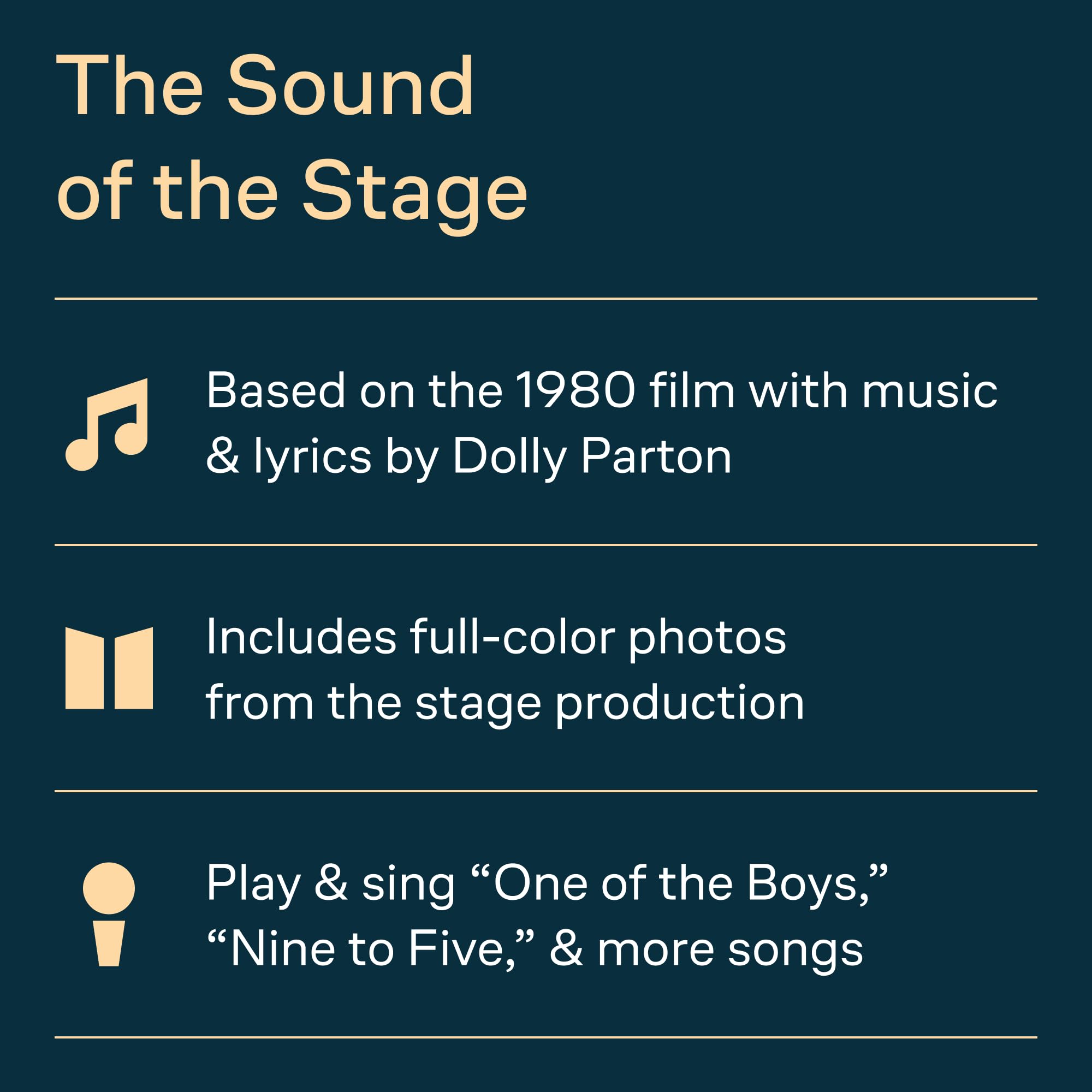Click the name "Dolly Parton"
This screenshot has width=1092, height=1092.
tap(592, 456)
